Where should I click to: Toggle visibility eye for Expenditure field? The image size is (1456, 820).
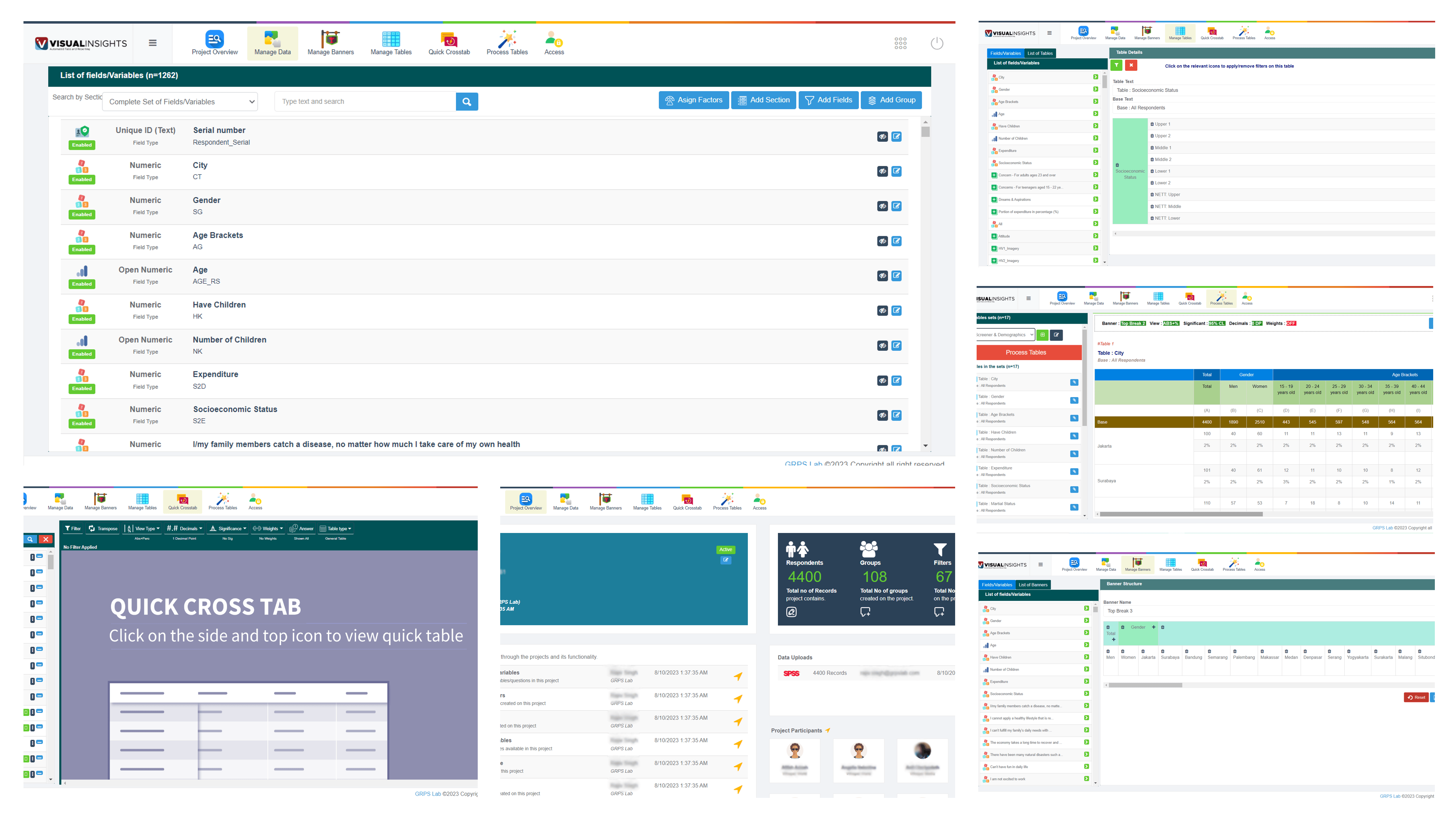pyautogui.click(x=882, y=381)
